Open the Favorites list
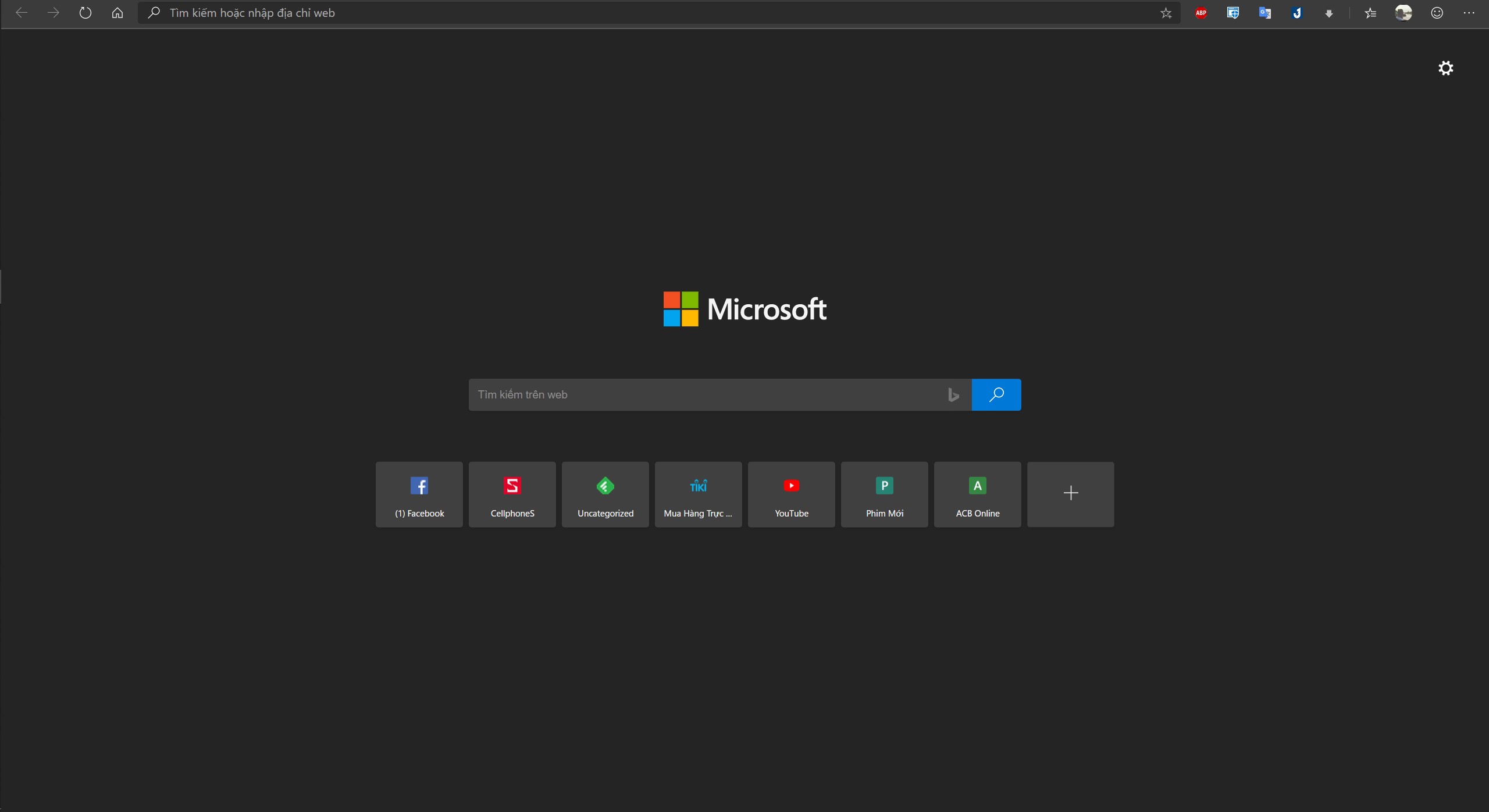This screenshot has width=1489, height=812. click(x=1371, y=13)
